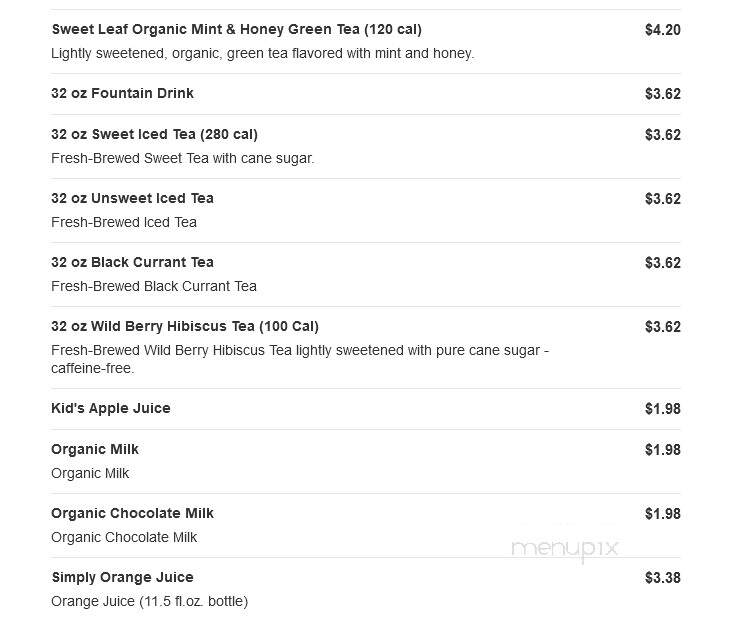This screenshot has width=744, height=631.
Task: Choose Simply Orange Juice item
Action: click(x=122, y=577)
